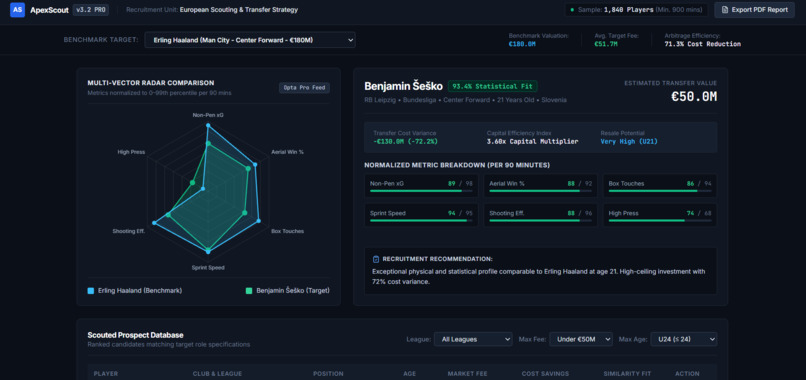This screenshot has height=380, width=806.
Task: Click the blue Erling Haaland legend swatch
Action: pyautogui.click(x=91, y=291)
